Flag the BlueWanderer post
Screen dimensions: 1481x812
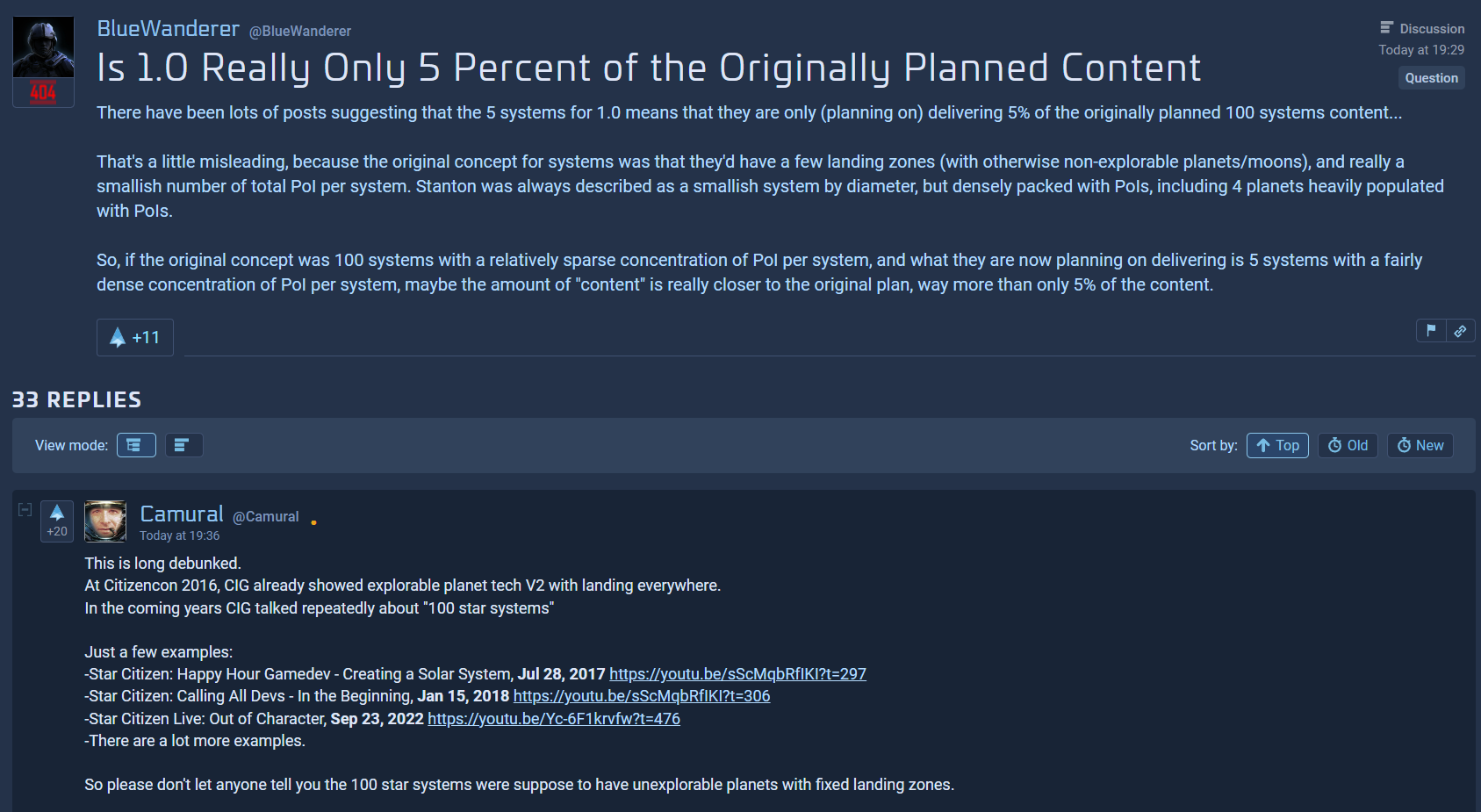pos(1431,331)
